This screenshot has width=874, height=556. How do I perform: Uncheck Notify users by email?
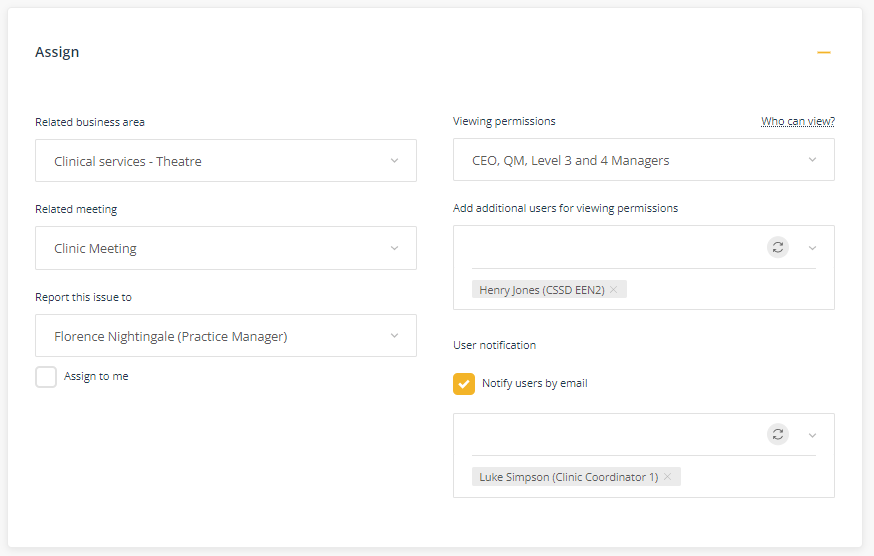(464, 384)
